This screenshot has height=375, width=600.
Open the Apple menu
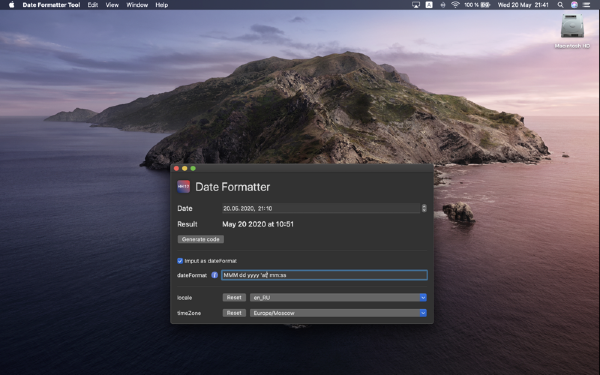click(x=11, y=5)
